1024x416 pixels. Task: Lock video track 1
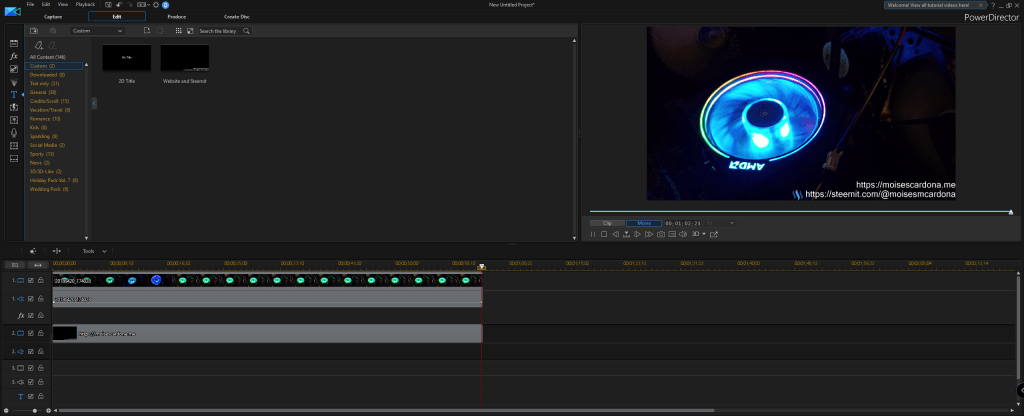(x=40, y=280)
